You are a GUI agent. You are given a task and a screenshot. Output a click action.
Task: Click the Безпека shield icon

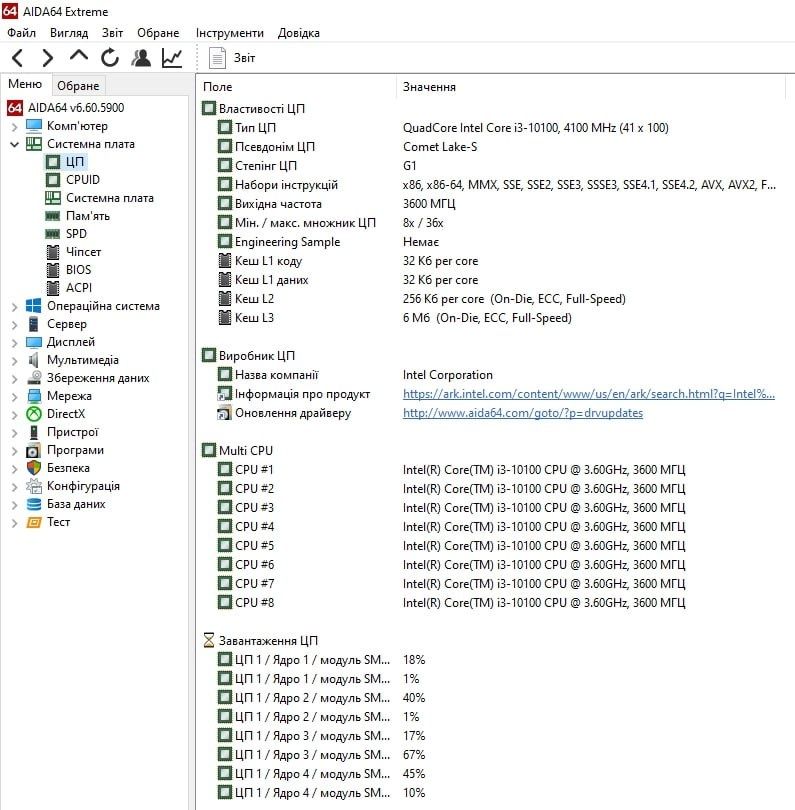[34, 468]
